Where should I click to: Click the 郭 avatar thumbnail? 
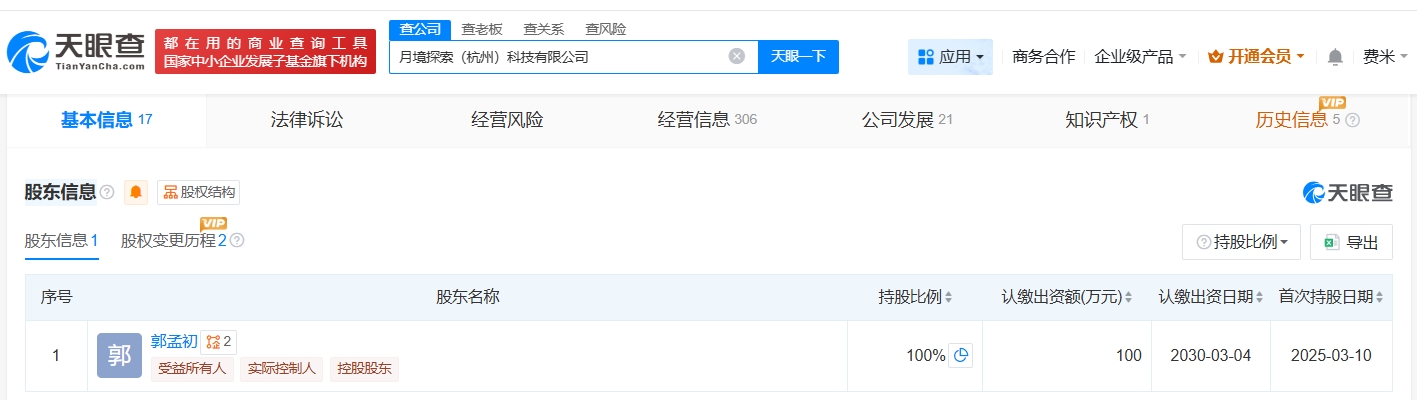click(119, 355)
